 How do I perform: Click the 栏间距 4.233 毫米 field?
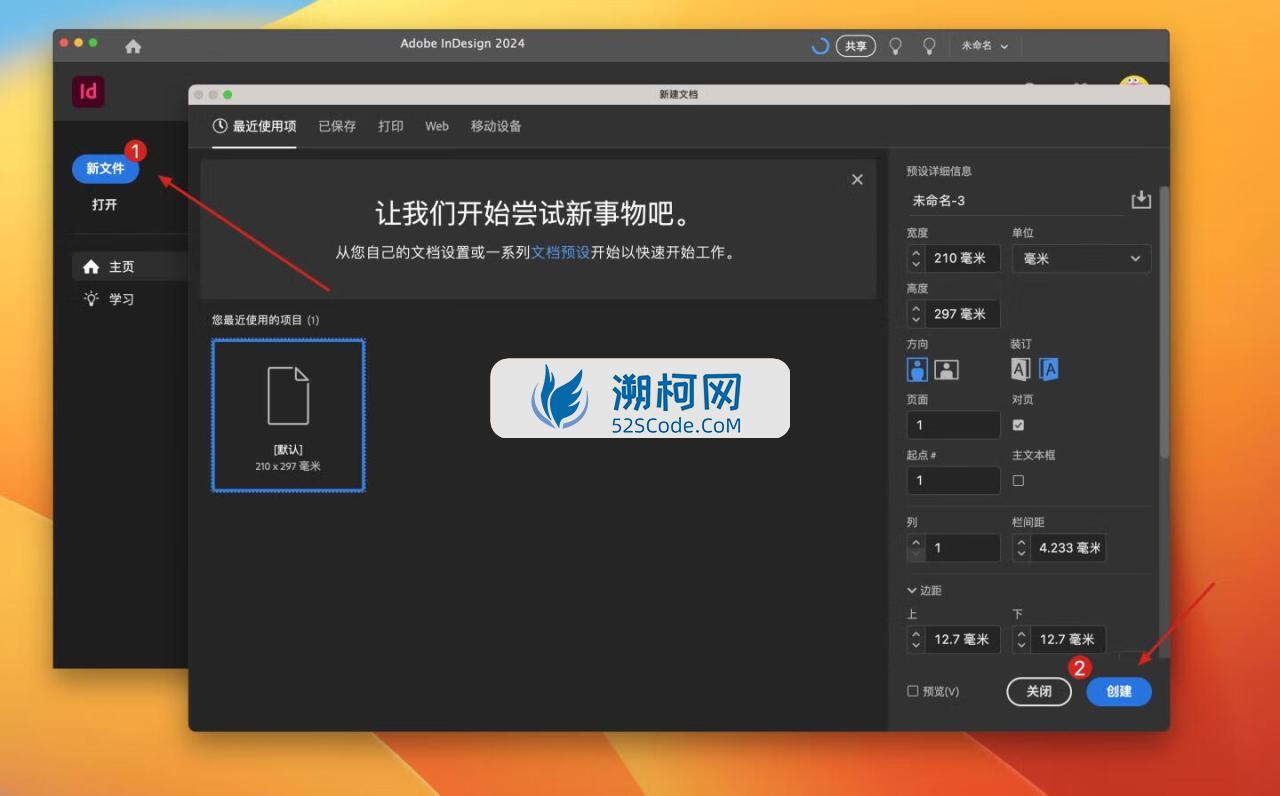point(1068,548)
